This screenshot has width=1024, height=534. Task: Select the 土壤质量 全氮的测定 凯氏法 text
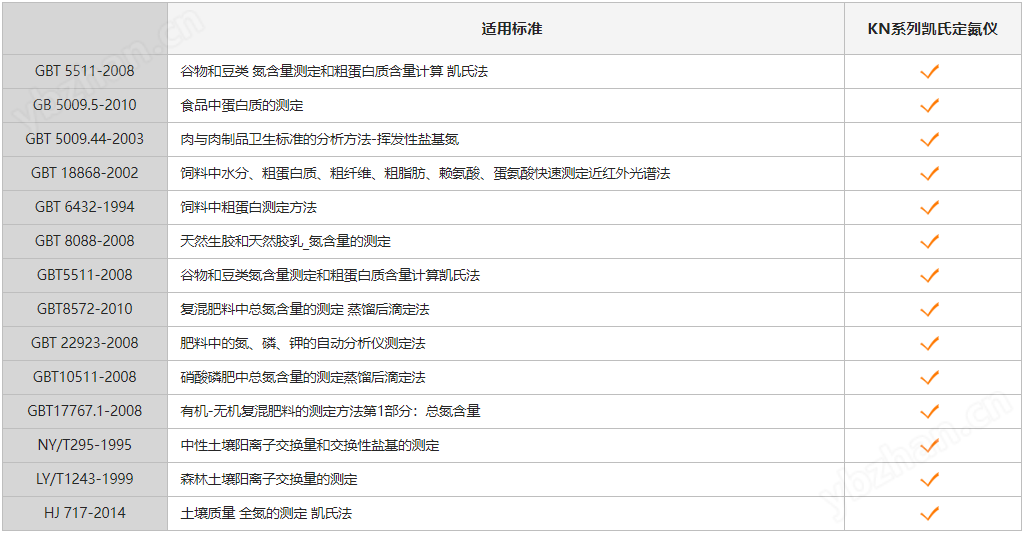266,513
